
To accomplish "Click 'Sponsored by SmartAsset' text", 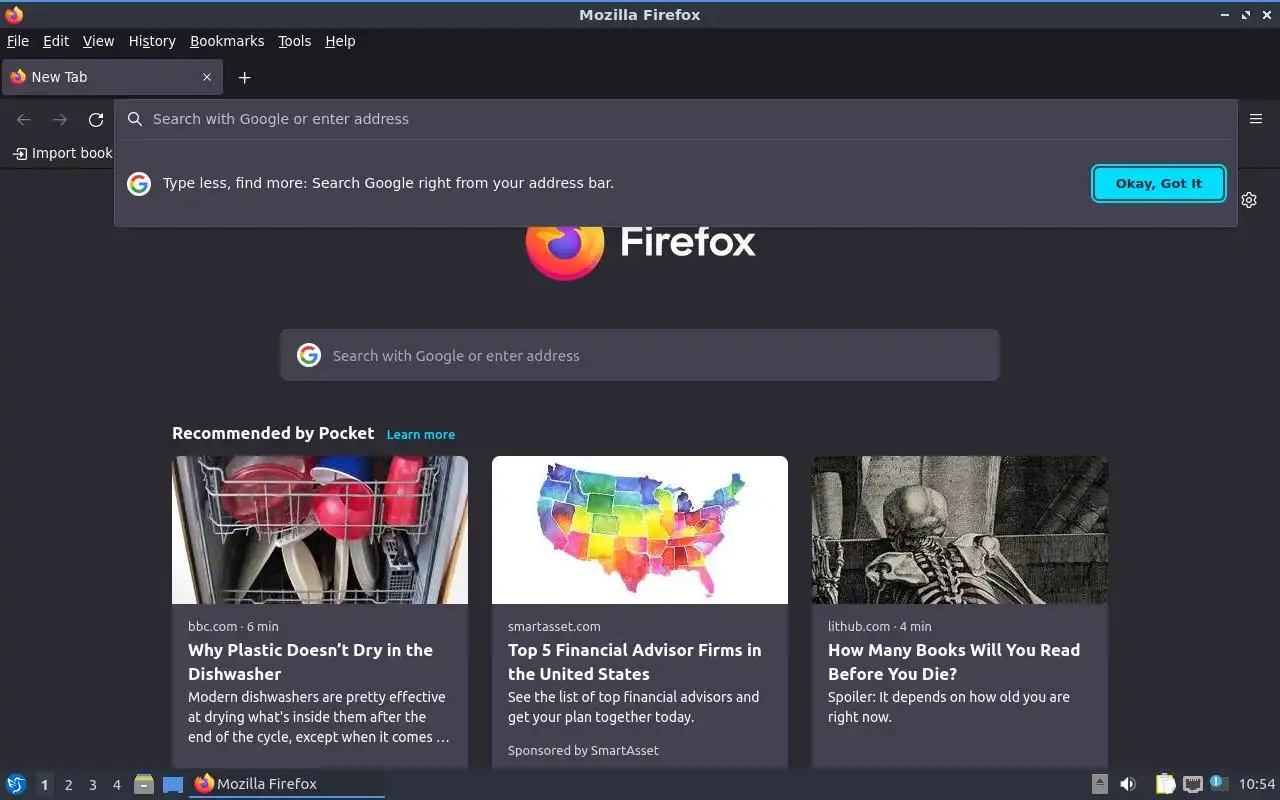I will click(583, 750).
